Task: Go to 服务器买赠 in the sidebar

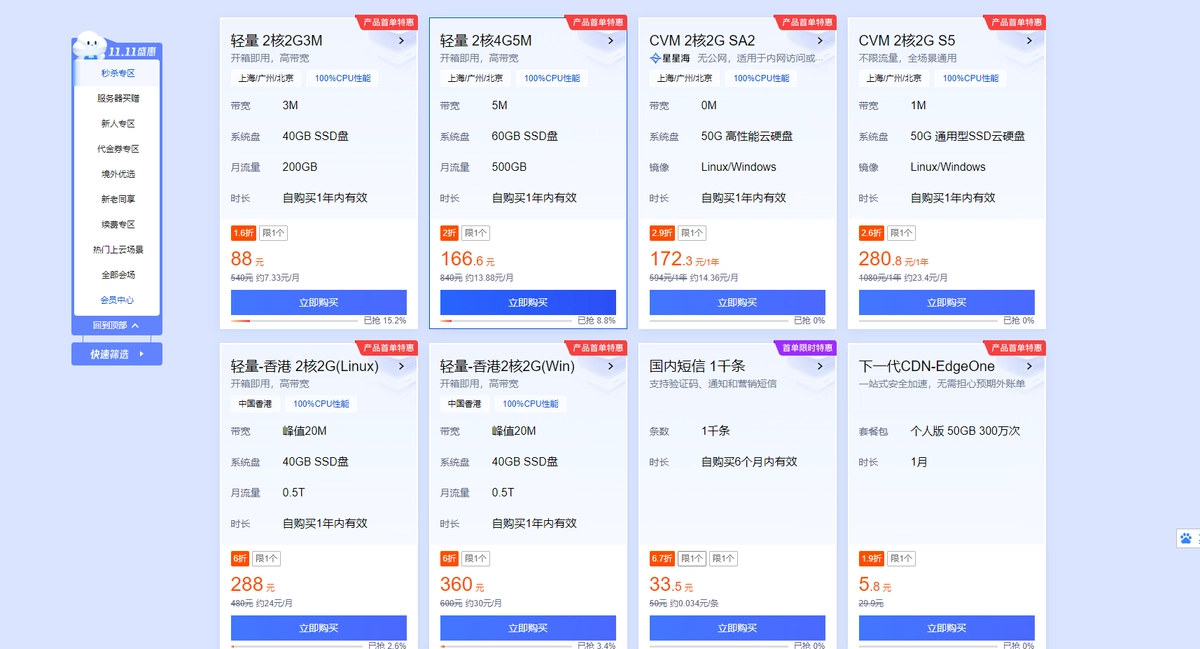Action: pos(117,98)
